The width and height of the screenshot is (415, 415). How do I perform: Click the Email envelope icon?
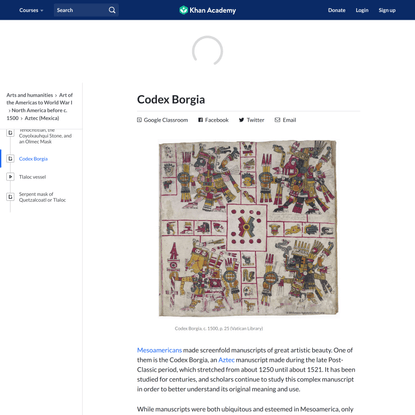[277, 120]
